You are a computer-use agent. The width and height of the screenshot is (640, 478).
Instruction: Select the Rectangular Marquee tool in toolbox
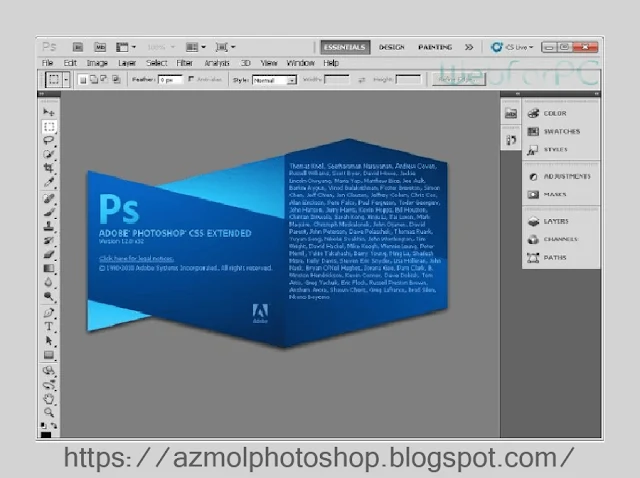pyautogui.click(x=49, y=127)
